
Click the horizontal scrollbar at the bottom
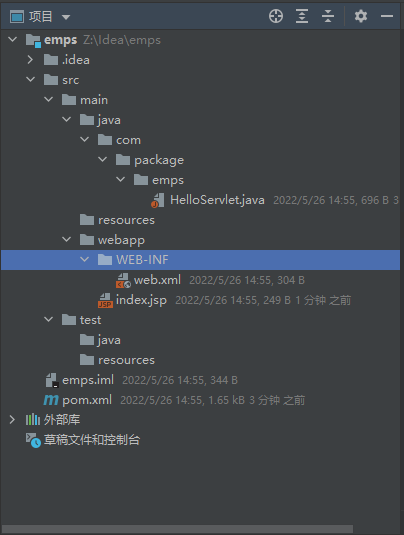(x=177, y=529)
